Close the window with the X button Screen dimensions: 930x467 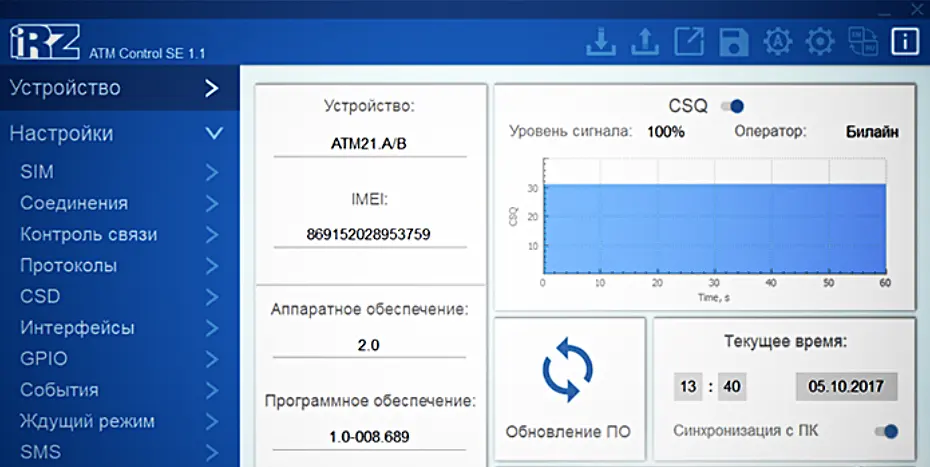coord(916,8)
